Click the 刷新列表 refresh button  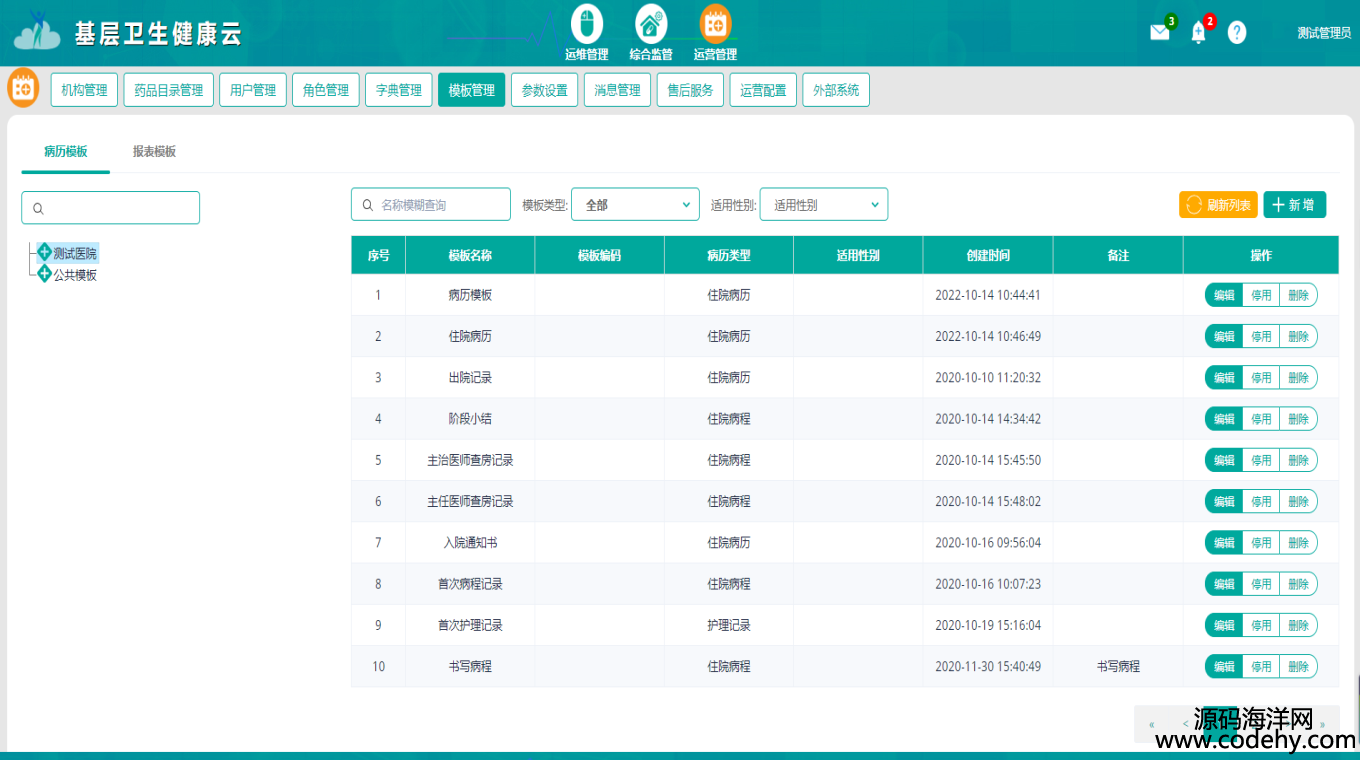click(1218, 205)
